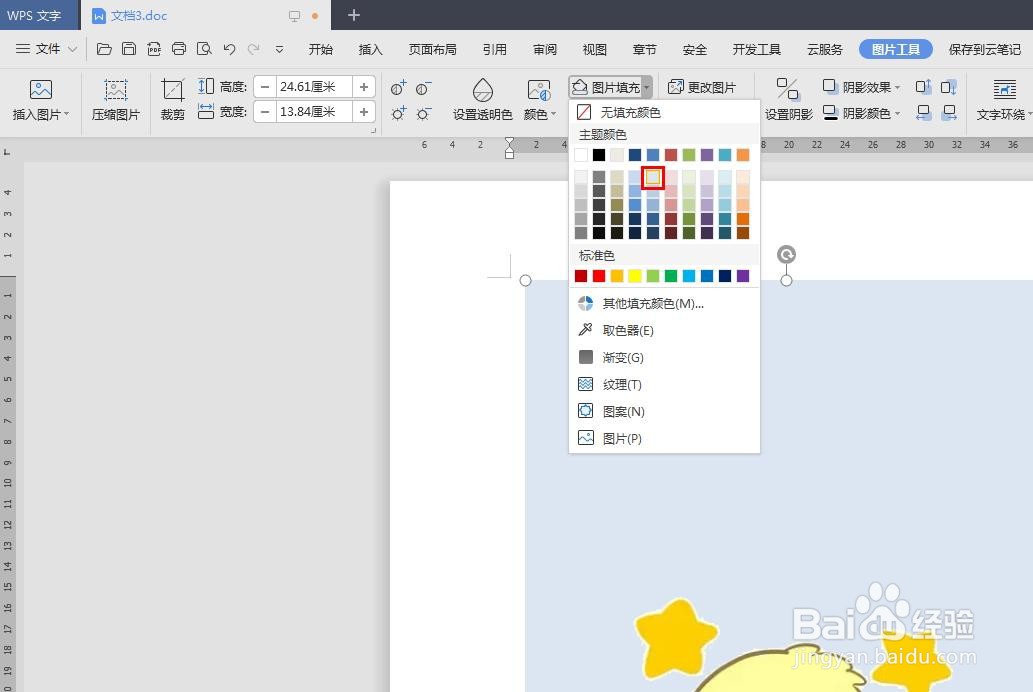This screenshot has height=692, width=1033.
Task: Click the Insert Picture icon
Action: [41, 90]
